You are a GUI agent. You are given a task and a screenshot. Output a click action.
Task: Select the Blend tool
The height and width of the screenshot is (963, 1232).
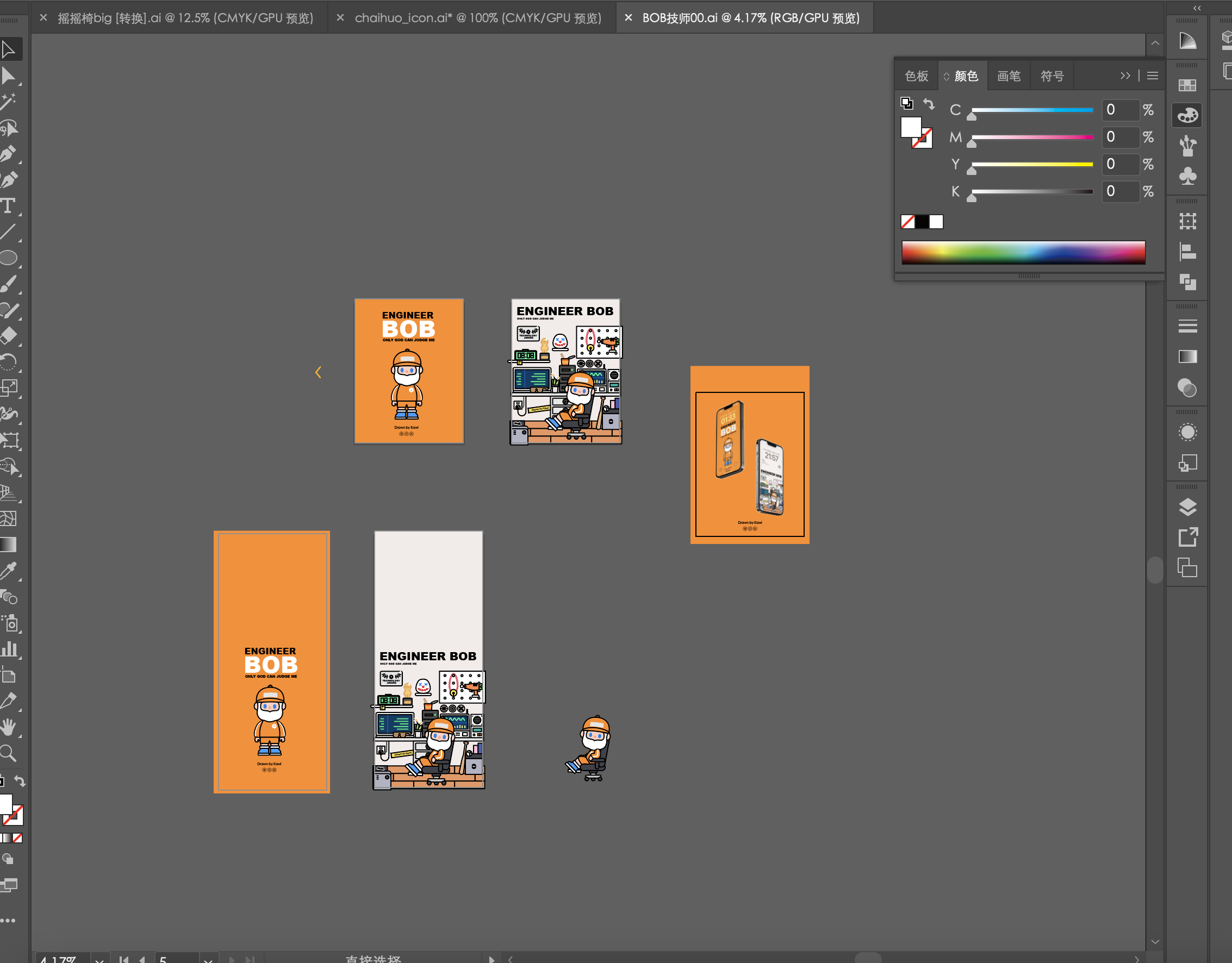[9, 597]
